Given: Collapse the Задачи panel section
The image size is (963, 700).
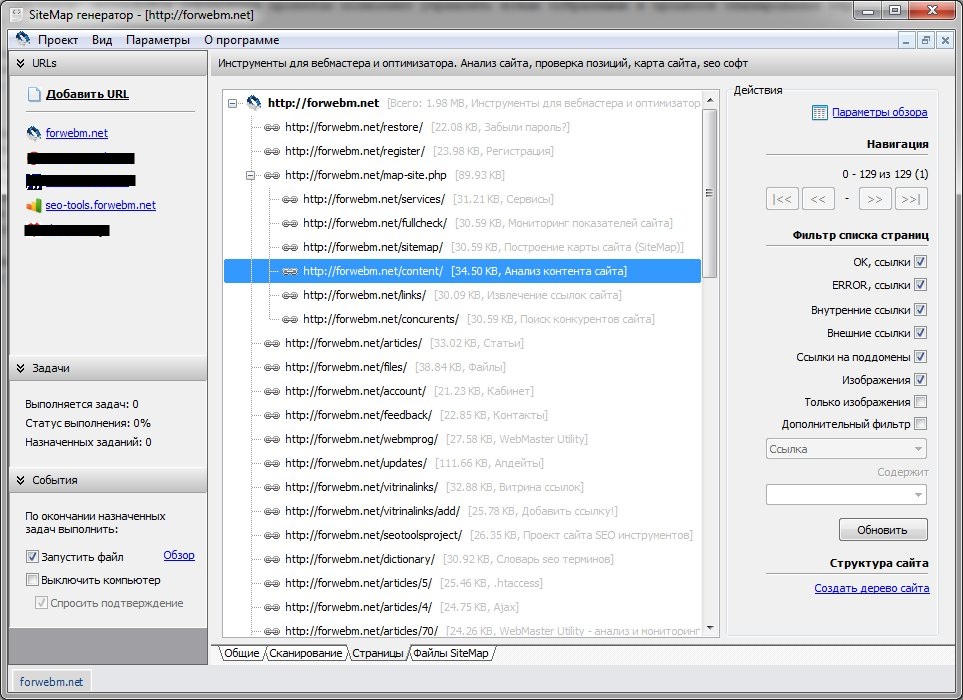Looking at the screenshot, I should (20, 368).
